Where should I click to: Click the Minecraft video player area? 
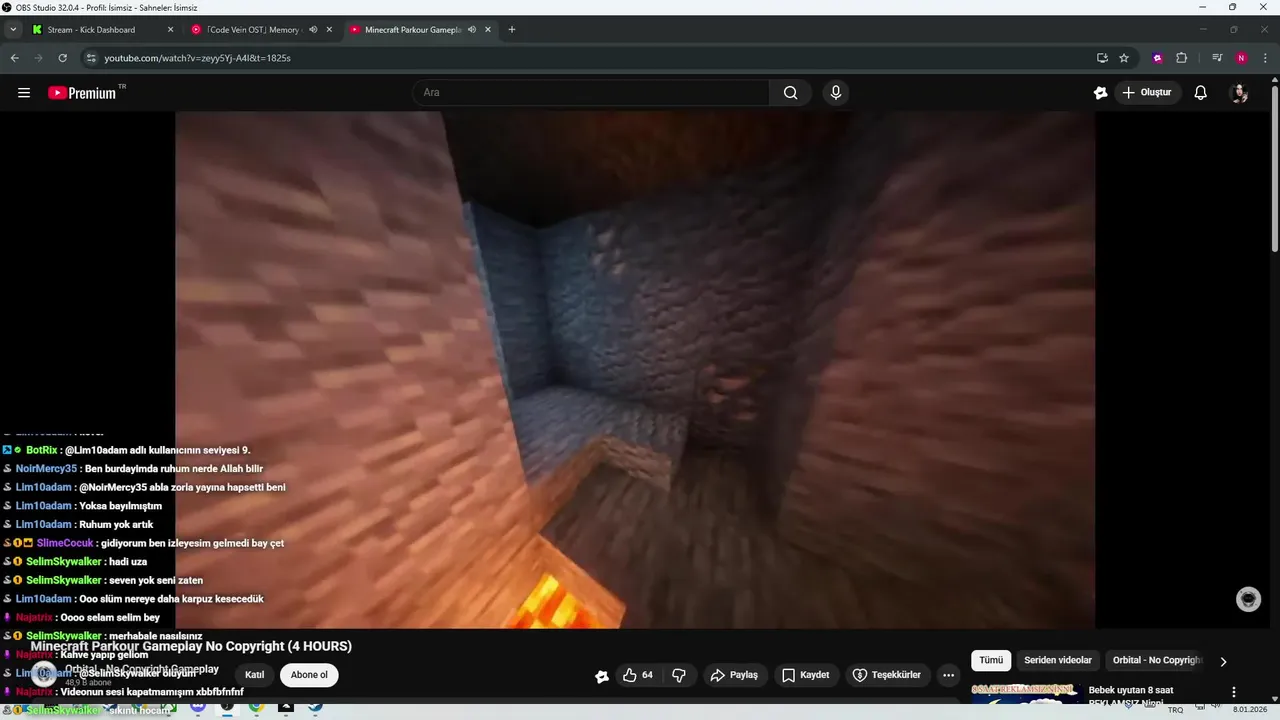point(635,370)
